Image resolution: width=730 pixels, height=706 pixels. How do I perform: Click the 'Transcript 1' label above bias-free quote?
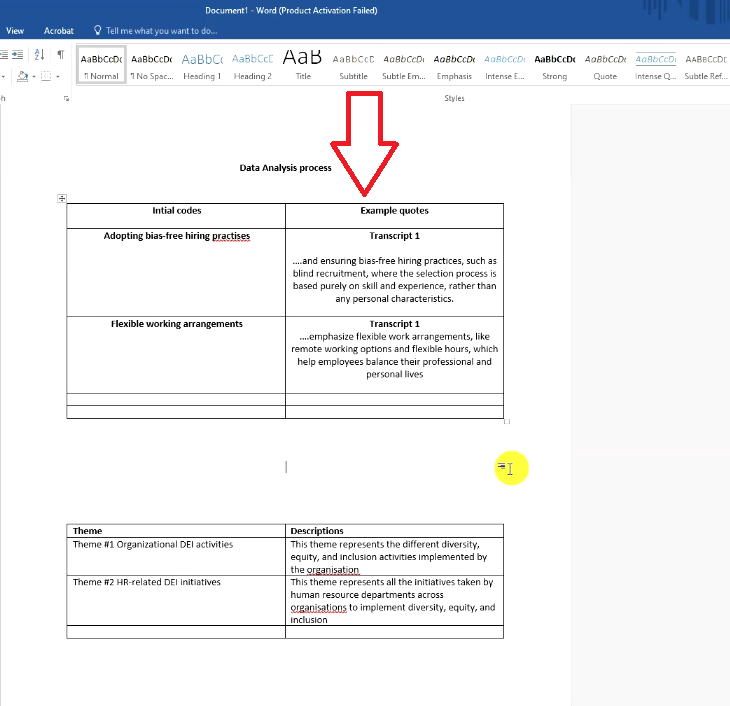pyautogui.click(x=394, y=236)
